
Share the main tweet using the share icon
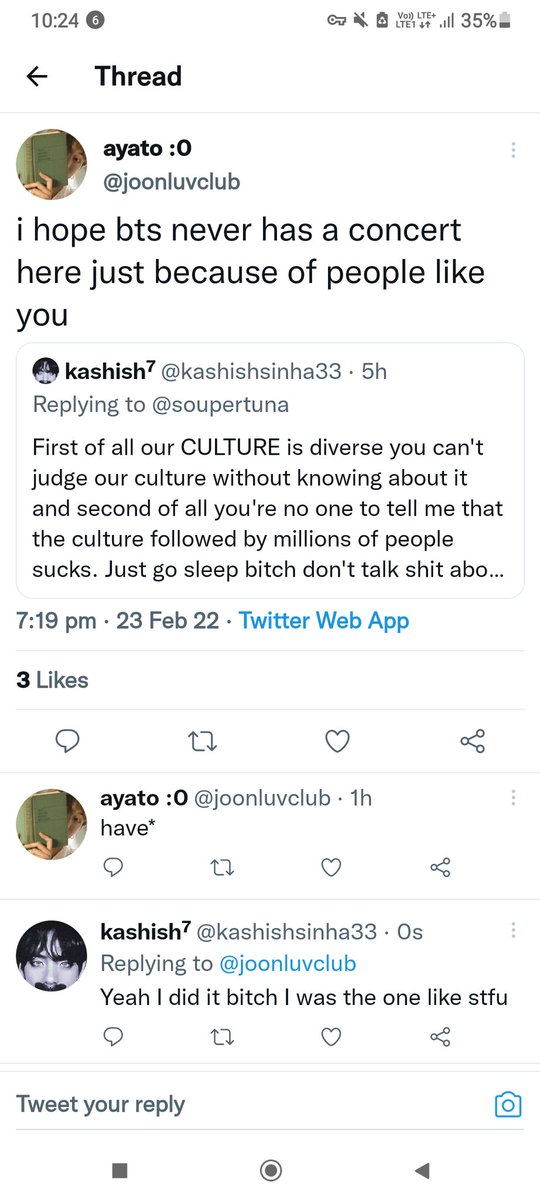(473, 741)
